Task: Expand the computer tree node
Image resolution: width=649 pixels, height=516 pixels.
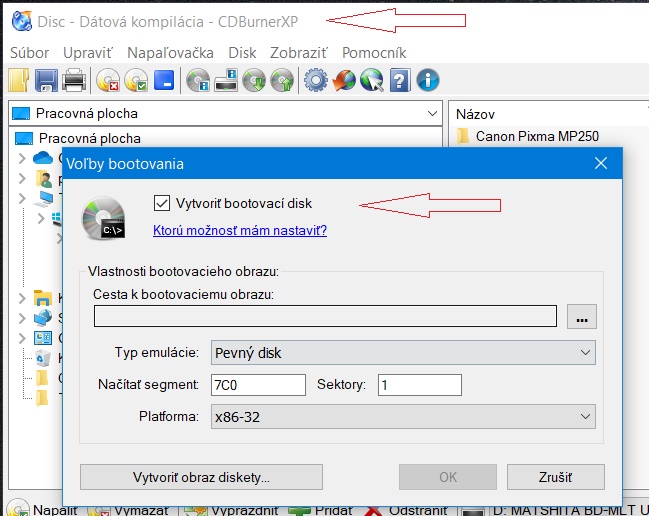Action: coord(22,199)
